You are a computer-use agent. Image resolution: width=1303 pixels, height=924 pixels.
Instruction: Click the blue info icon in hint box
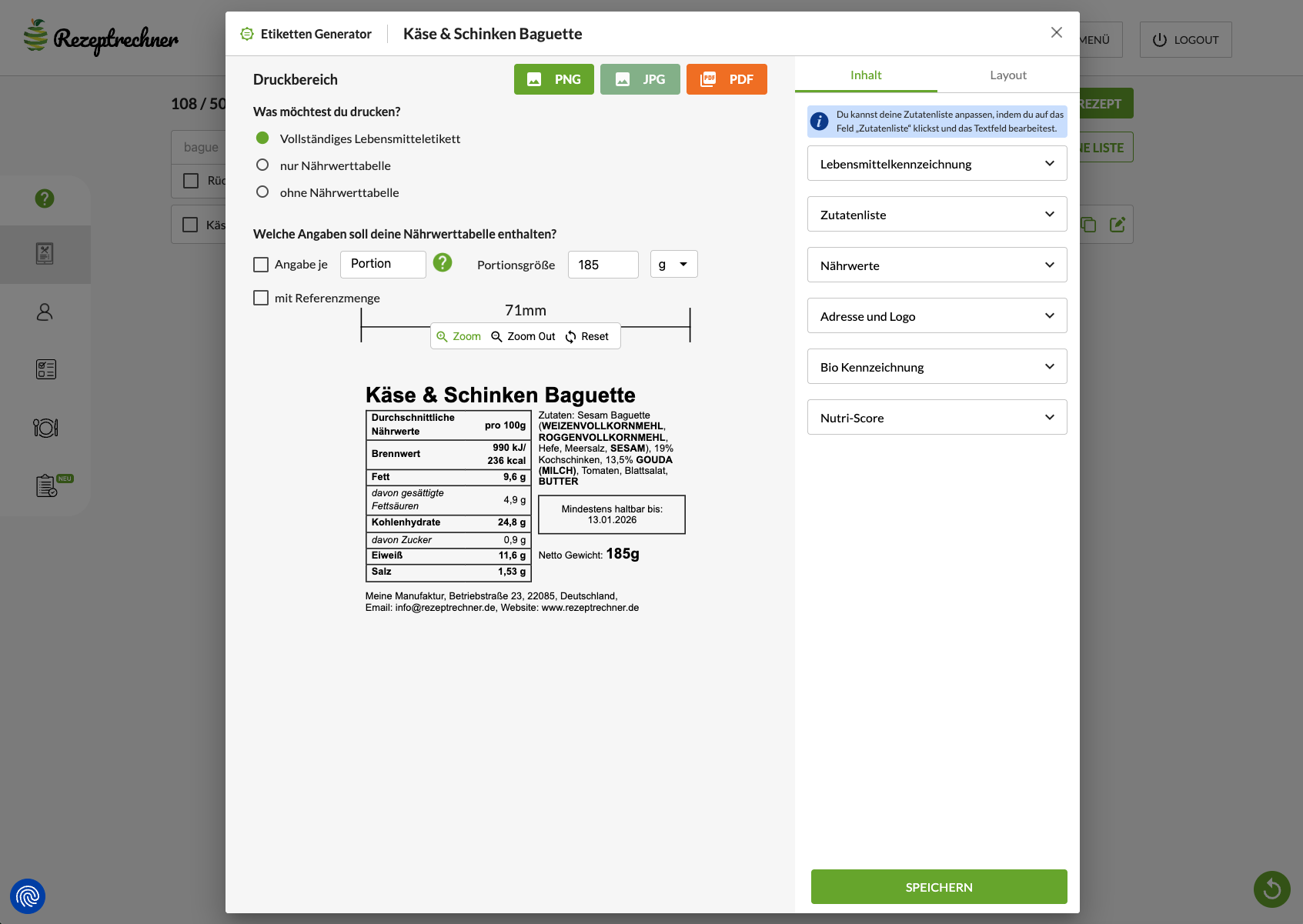(x=820, y=122)
